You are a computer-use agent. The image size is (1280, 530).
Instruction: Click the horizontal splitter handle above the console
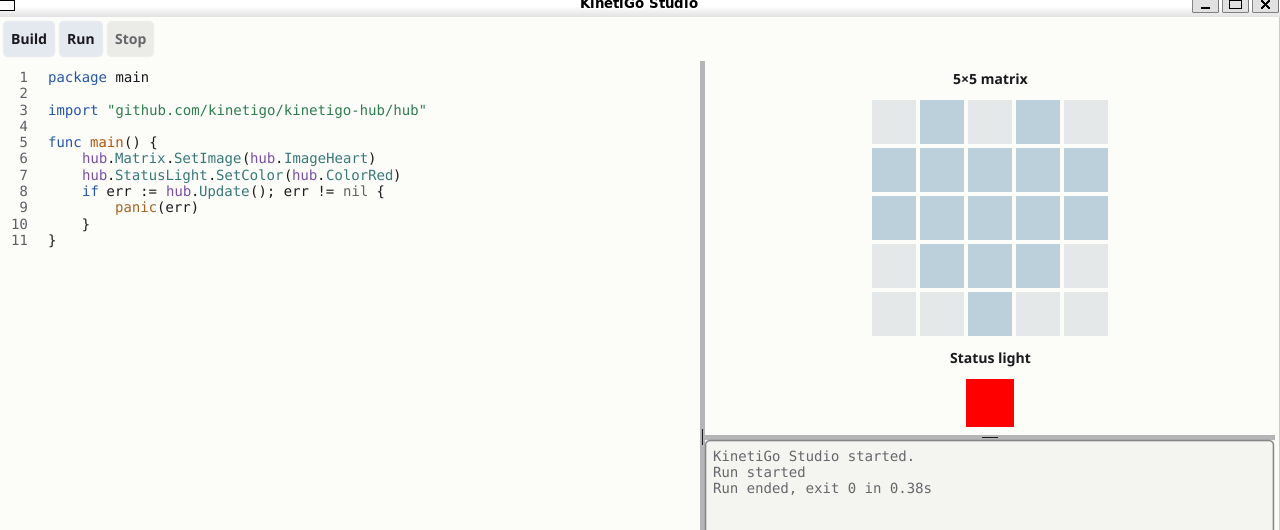(990, 437)
